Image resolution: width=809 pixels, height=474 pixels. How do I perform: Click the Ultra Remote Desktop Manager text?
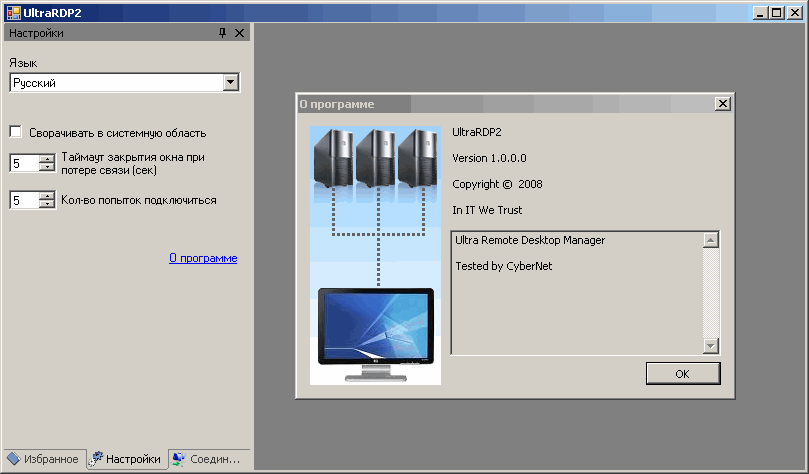(x=530, y=240)
